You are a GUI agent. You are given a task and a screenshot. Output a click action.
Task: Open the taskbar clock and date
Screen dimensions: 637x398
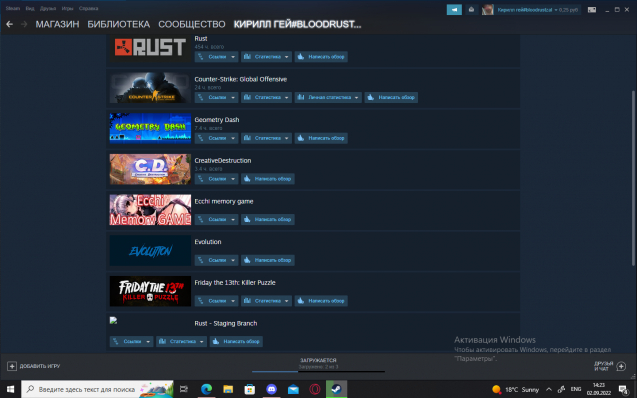(598, 389)
